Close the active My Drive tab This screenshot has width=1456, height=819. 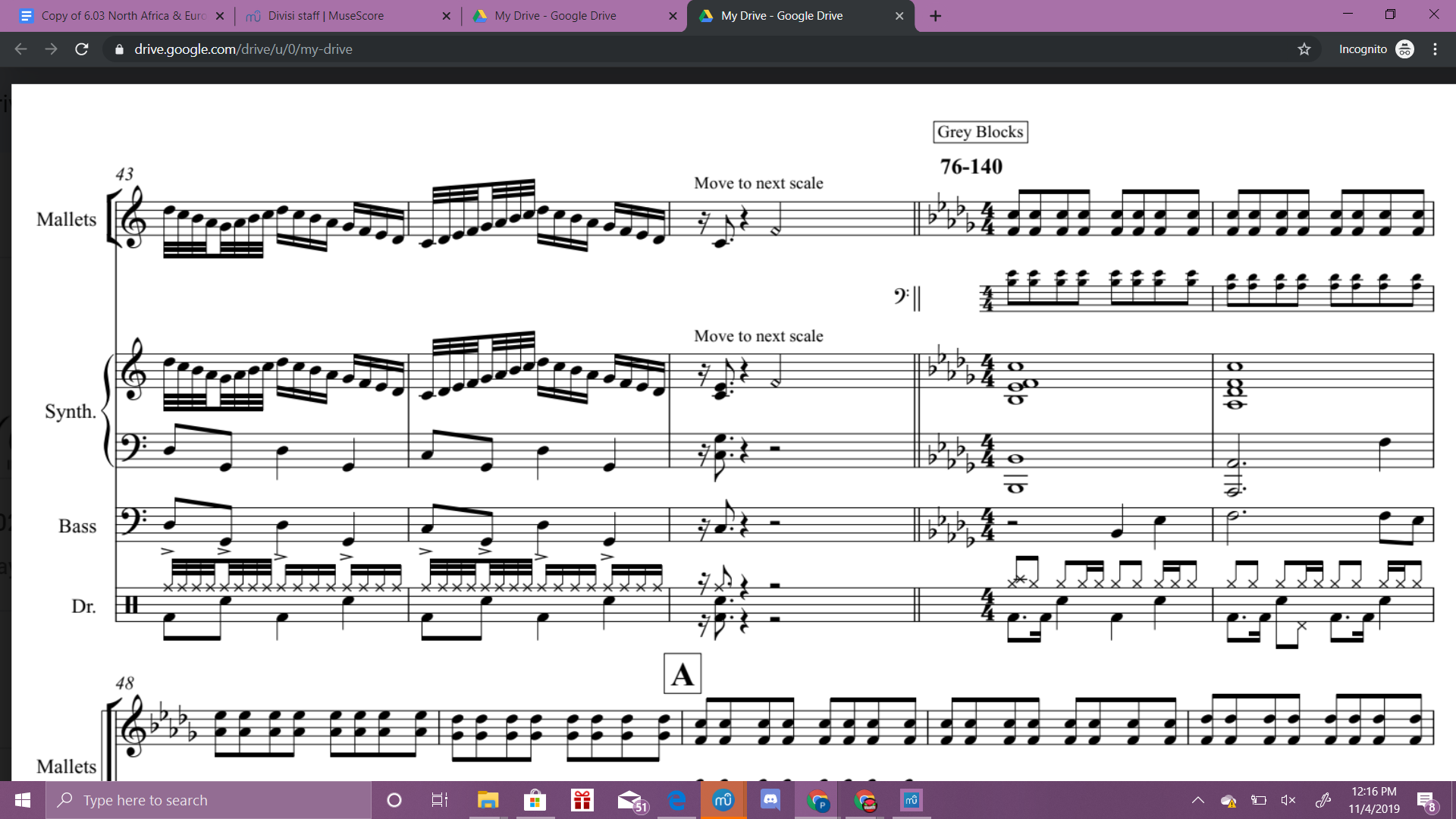pos(899,16)
